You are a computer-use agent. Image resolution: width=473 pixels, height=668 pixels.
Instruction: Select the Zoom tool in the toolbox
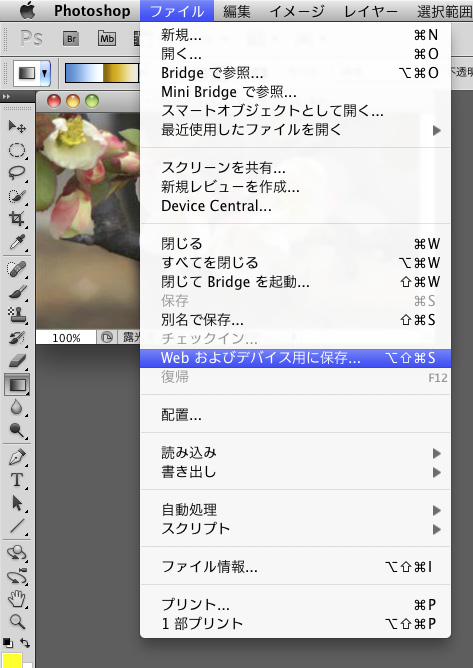tap(17, 622)
